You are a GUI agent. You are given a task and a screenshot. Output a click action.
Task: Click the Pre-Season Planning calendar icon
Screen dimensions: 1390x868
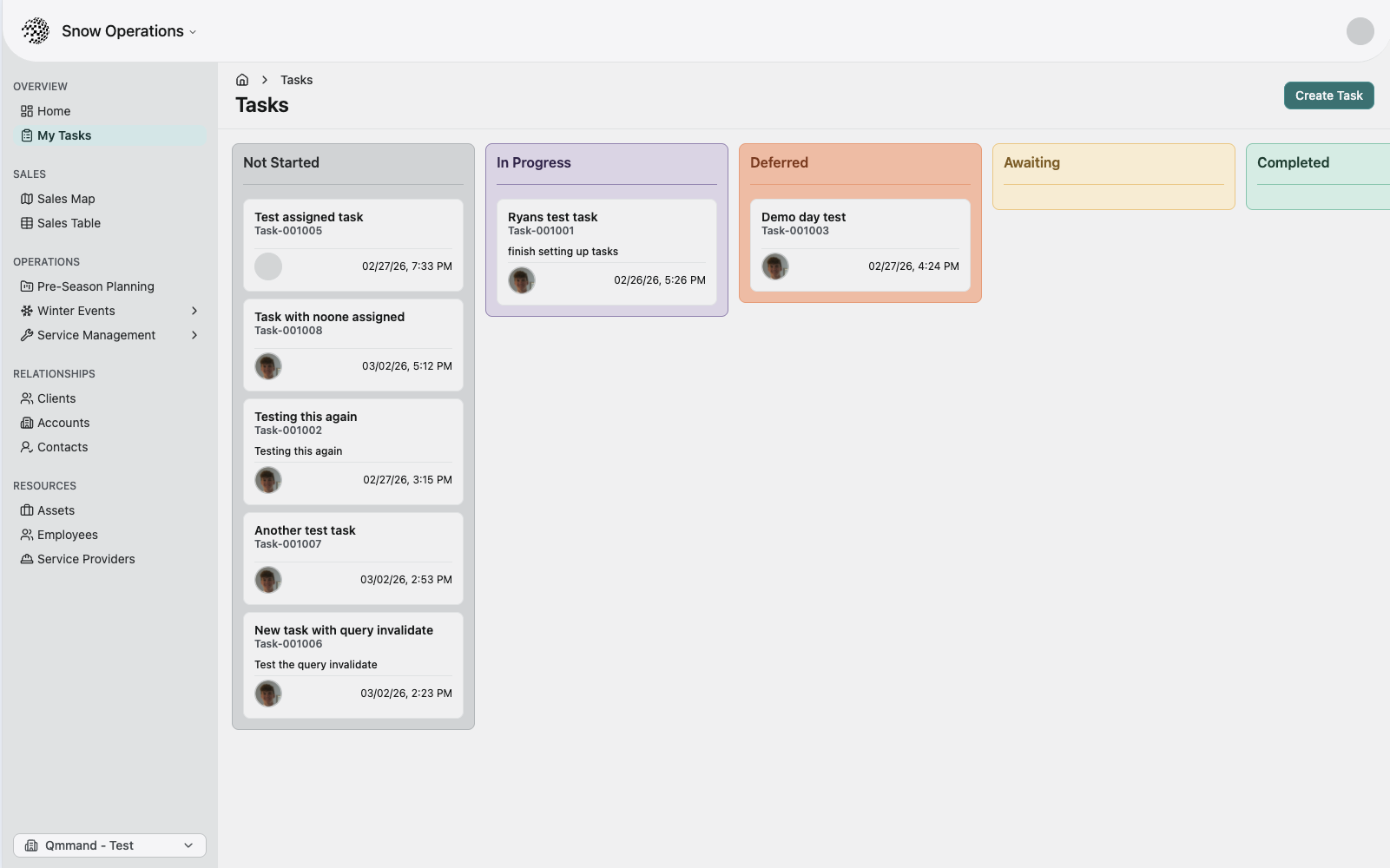(x=27, y=286)
